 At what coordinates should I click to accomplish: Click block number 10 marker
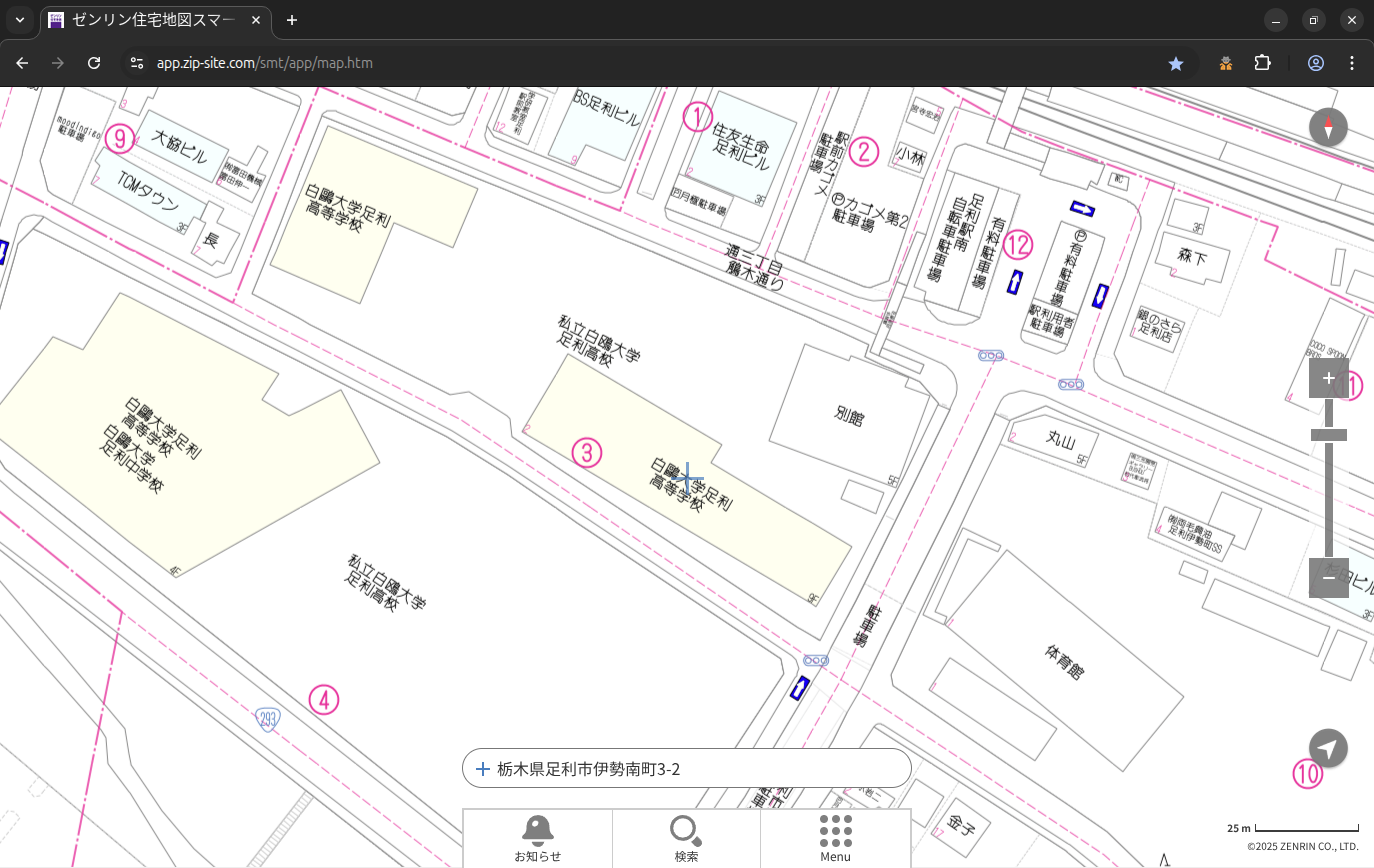(x=1307, y=774)
